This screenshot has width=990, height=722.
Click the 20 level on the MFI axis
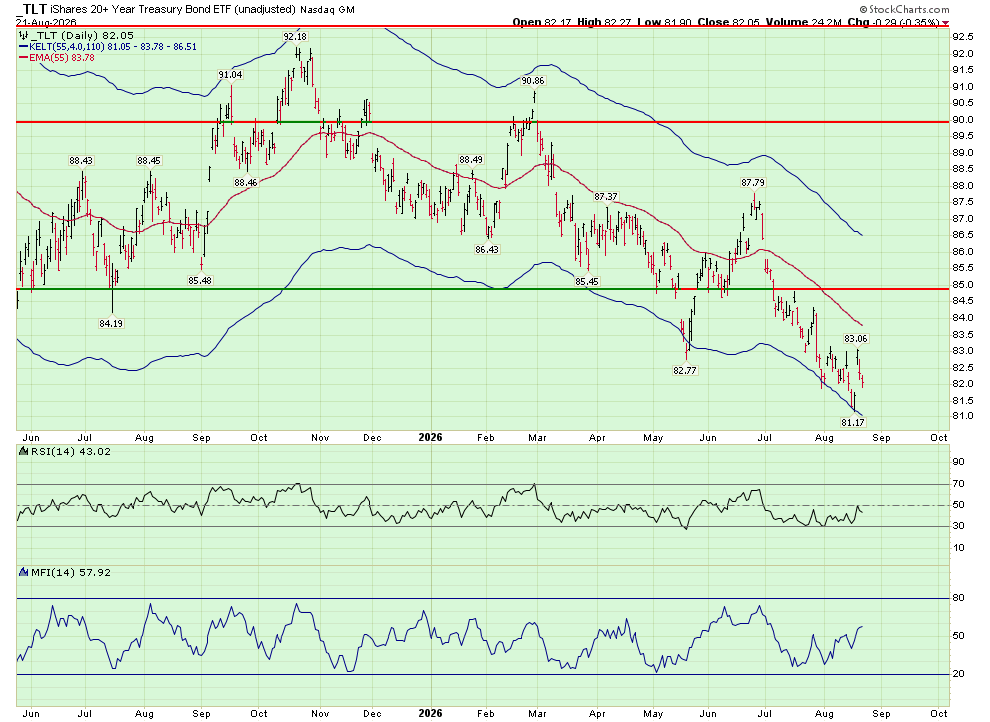tap(958, 674)
